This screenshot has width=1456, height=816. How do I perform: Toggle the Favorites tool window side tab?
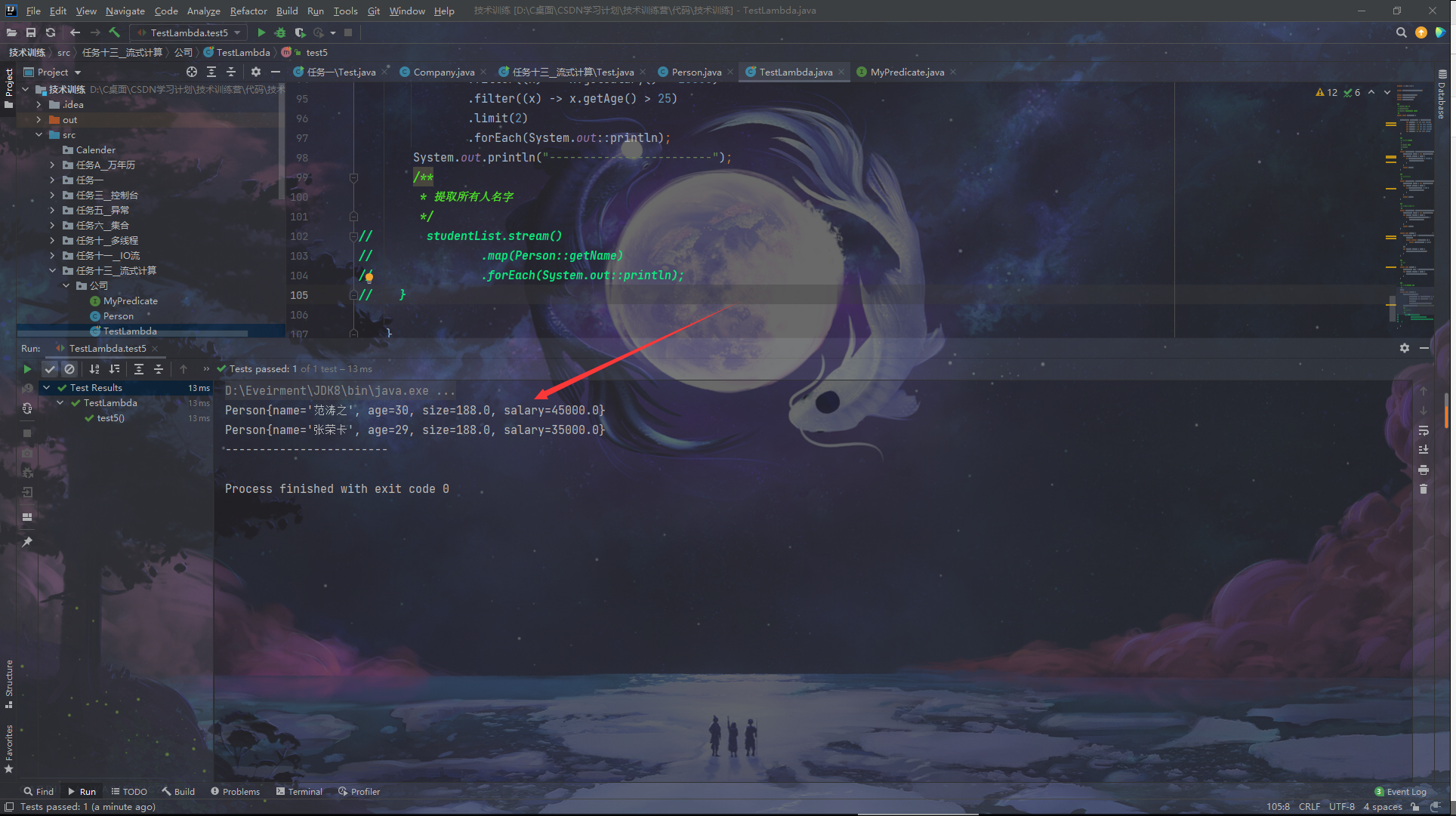click(x=9, y=749)
